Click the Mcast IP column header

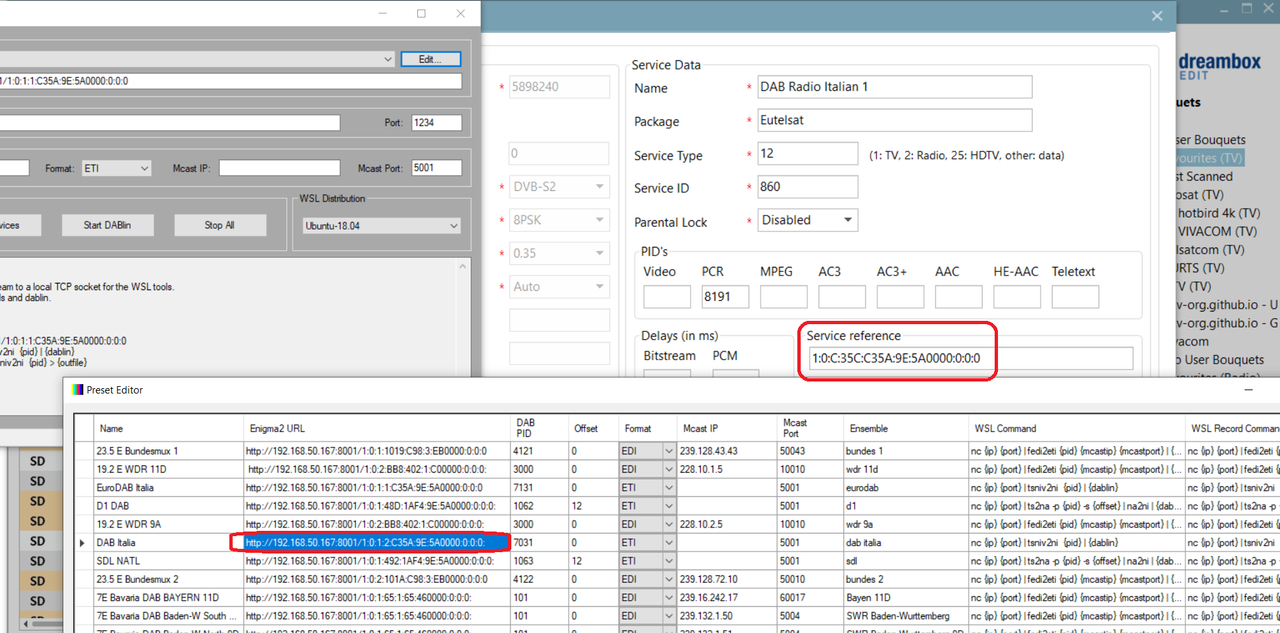tap(728, 428)
